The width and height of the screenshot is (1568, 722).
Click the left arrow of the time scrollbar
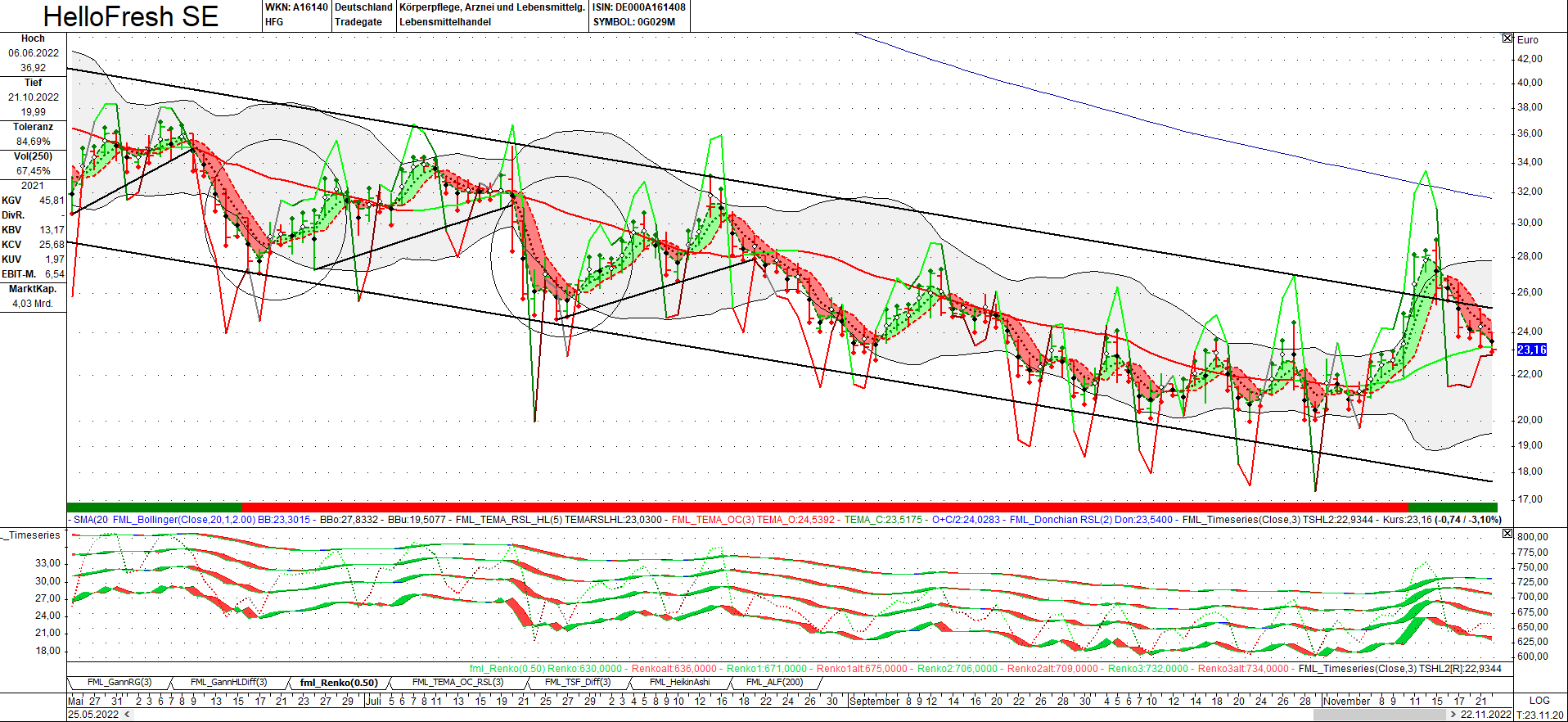[x=125, y=715]
